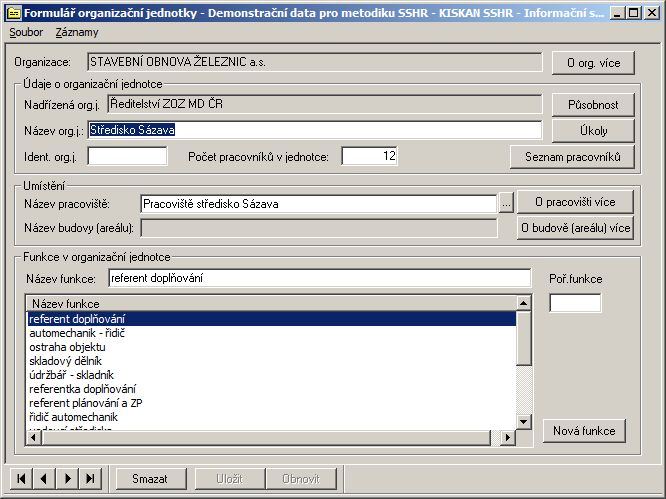
Task: Click the function list scroll up arrow
Action: [x=524, y=303]
